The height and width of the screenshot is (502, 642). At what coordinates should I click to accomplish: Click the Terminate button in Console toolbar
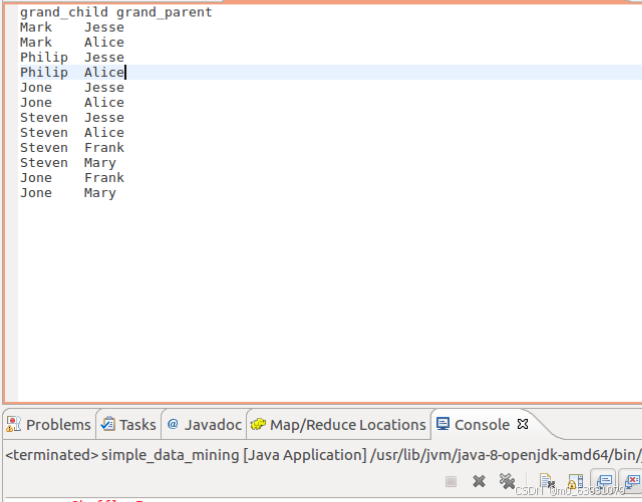[451, 482]
